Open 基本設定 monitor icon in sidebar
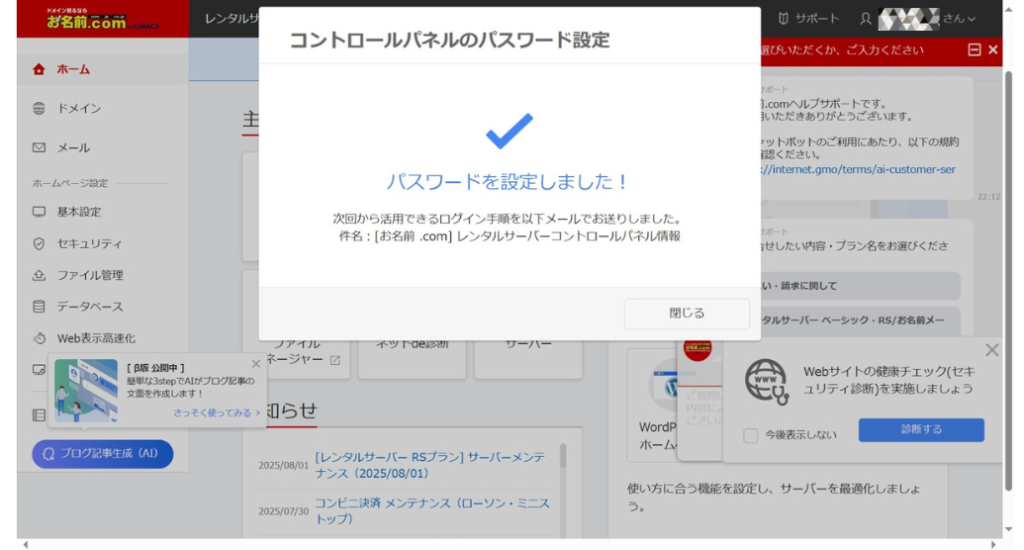This screenshot has width=1024, height=550. point(39,212)
